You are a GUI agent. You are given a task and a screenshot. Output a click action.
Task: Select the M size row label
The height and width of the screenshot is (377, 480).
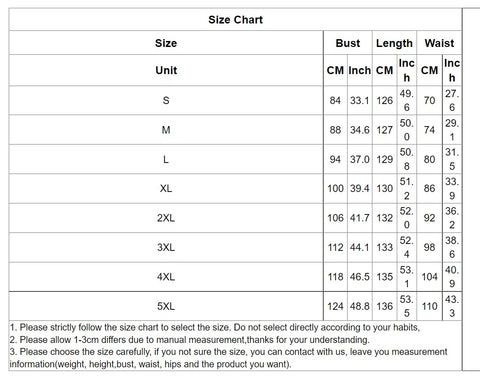(166, 130)
